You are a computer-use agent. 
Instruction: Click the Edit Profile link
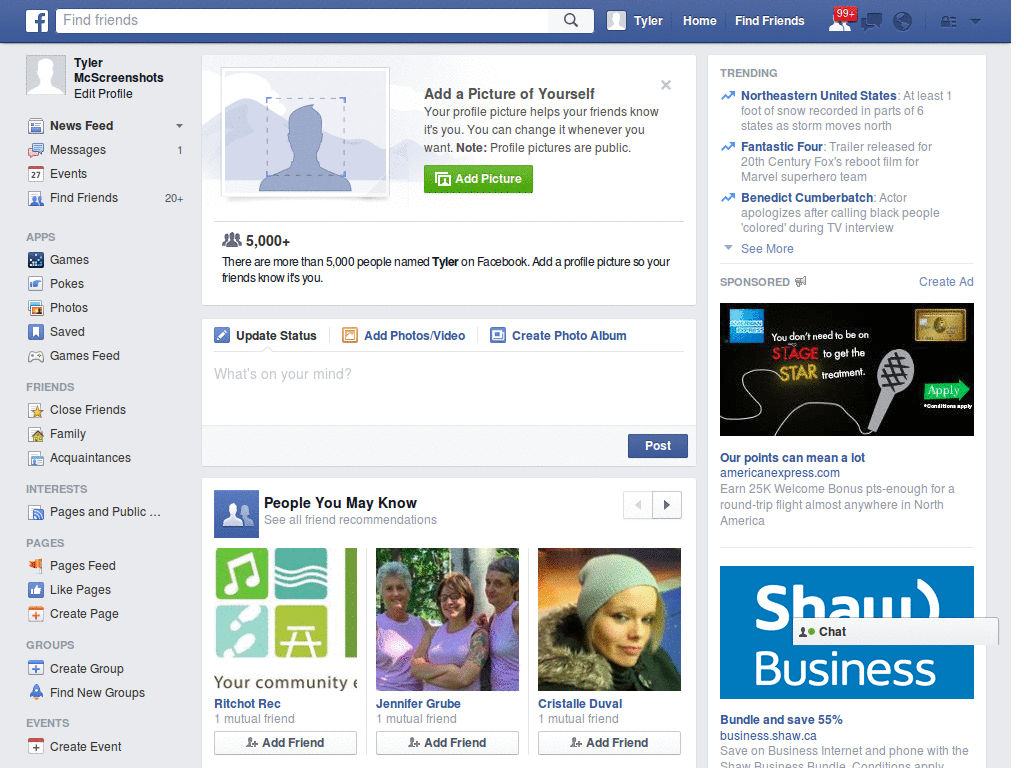click(103, 94)
